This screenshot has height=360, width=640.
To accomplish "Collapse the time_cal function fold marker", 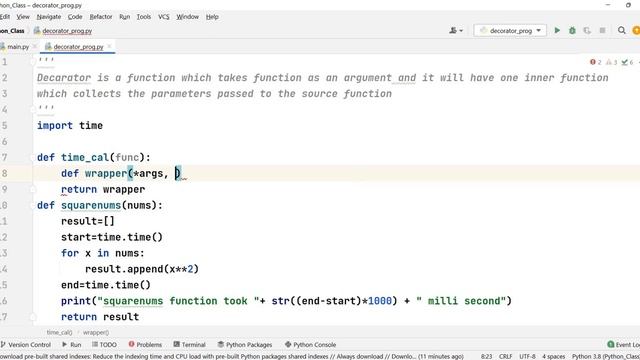I will coord(33,158).
